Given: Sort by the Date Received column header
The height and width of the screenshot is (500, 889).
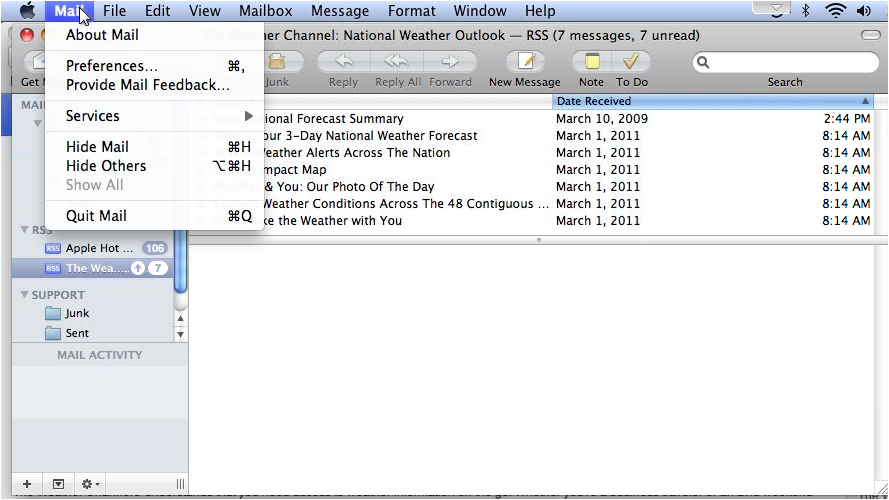Looking at the screenshot, I should point(710,101).
